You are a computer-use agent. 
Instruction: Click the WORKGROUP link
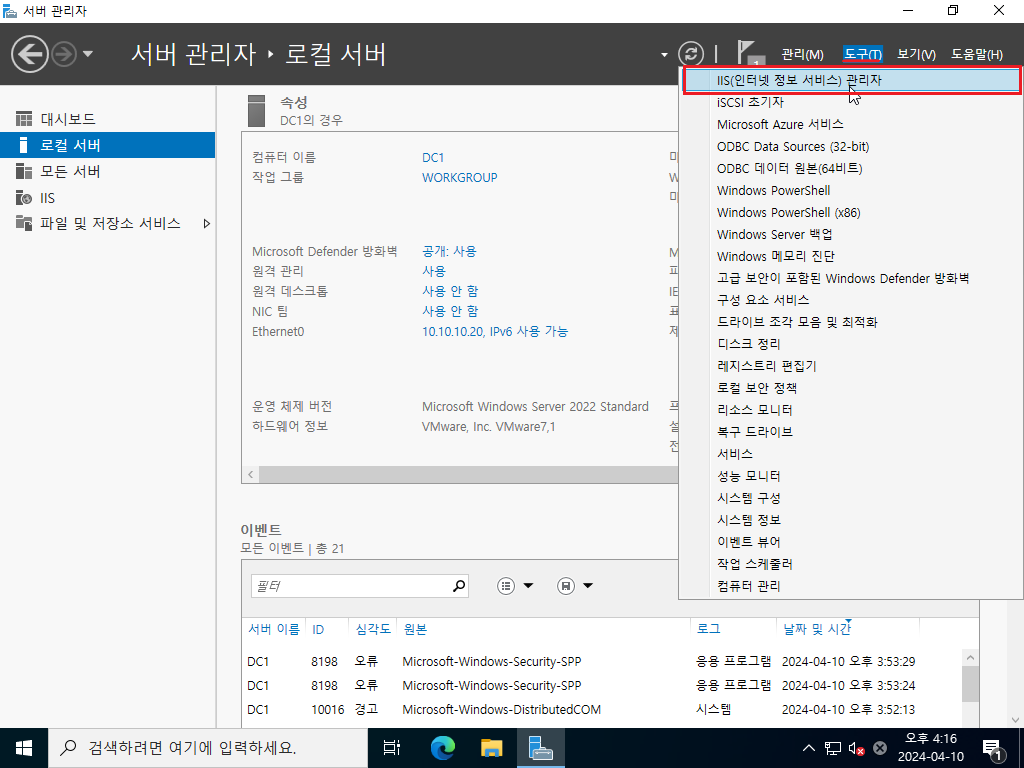(x=460, y=178)
